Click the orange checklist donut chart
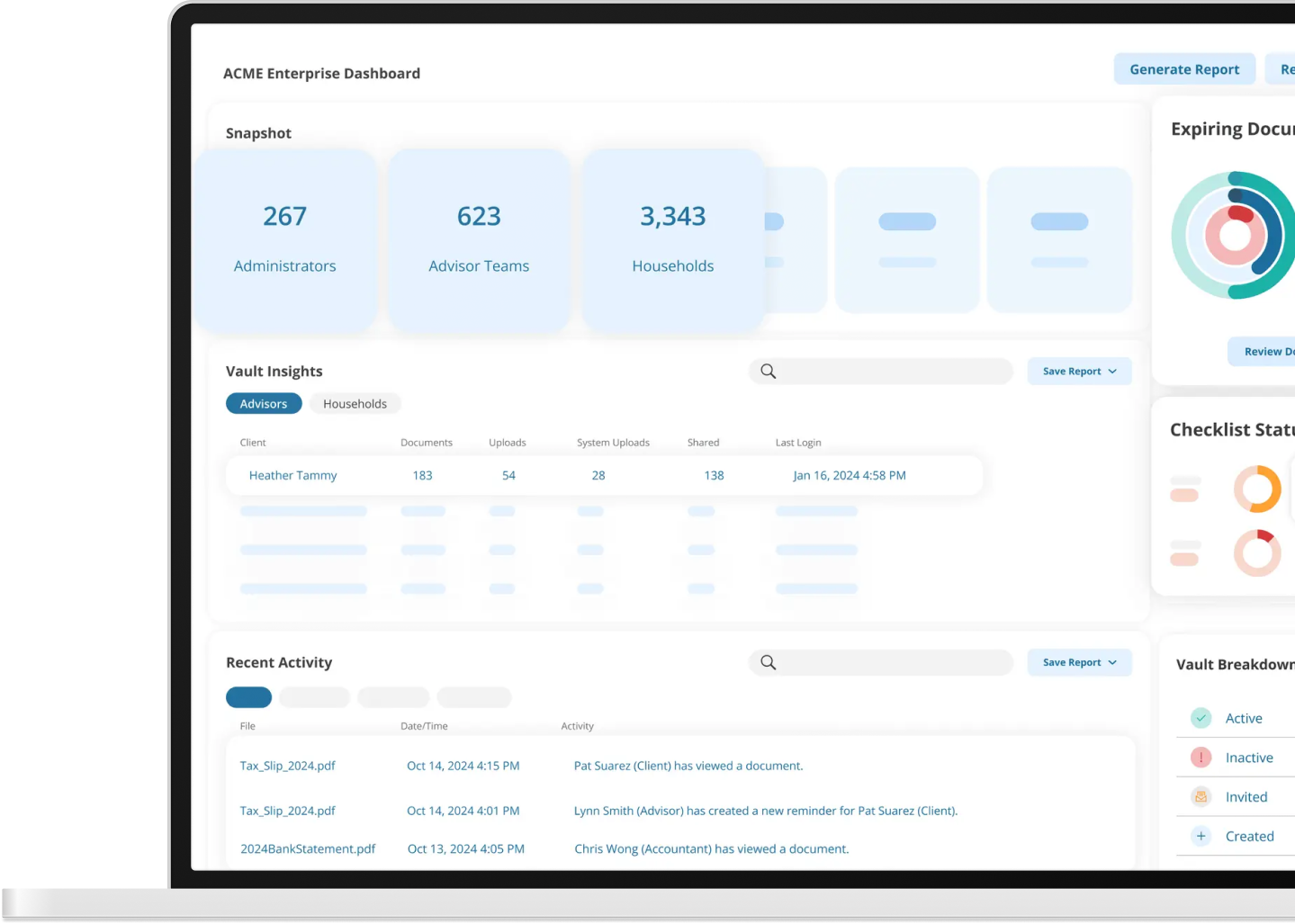Screen dimensions: 1295x924 1256,489
